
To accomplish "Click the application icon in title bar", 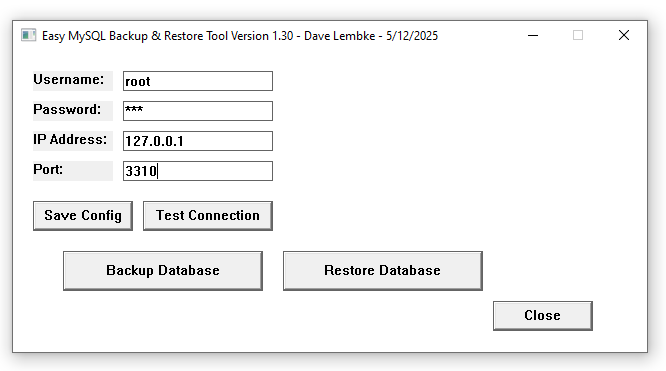I will tap(28, 35).
